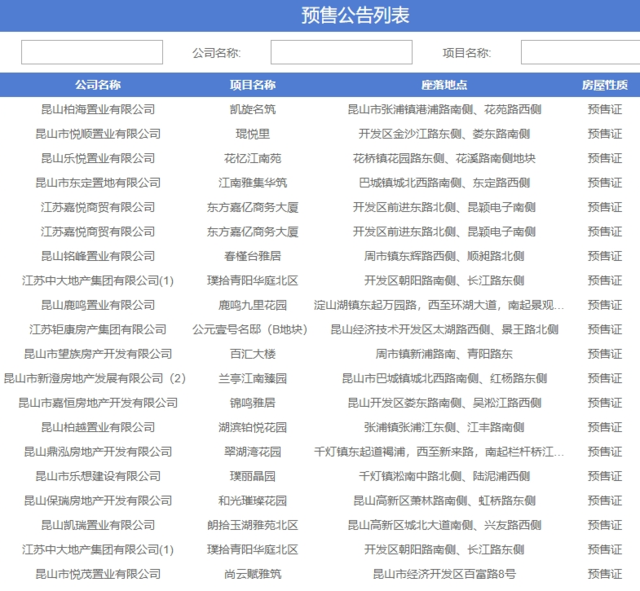640x591 pixels.
Task: Click the 公司名称 search input field
Action: 341,52
